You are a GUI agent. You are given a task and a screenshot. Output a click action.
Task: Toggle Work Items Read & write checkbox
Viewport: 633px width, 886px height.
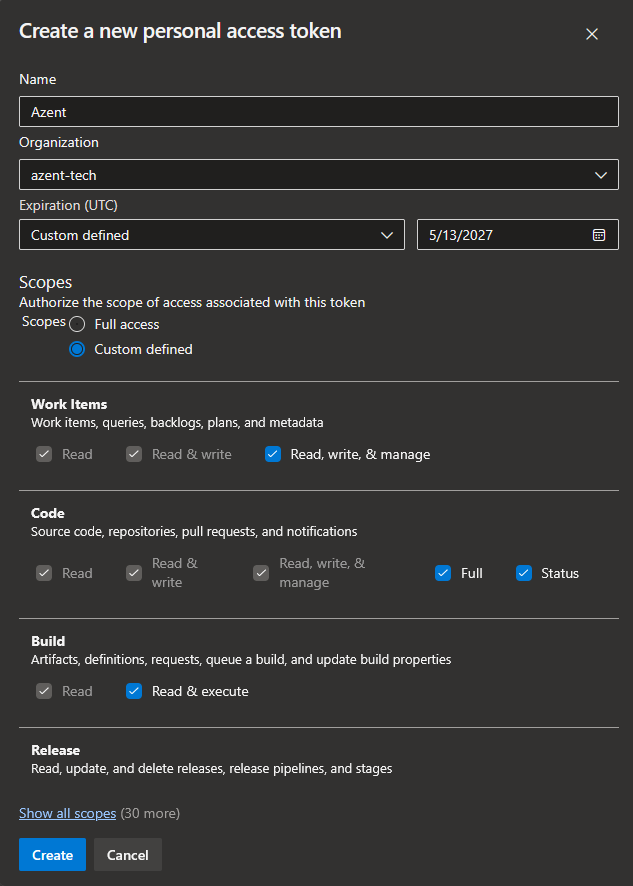[x=134, y=454]
